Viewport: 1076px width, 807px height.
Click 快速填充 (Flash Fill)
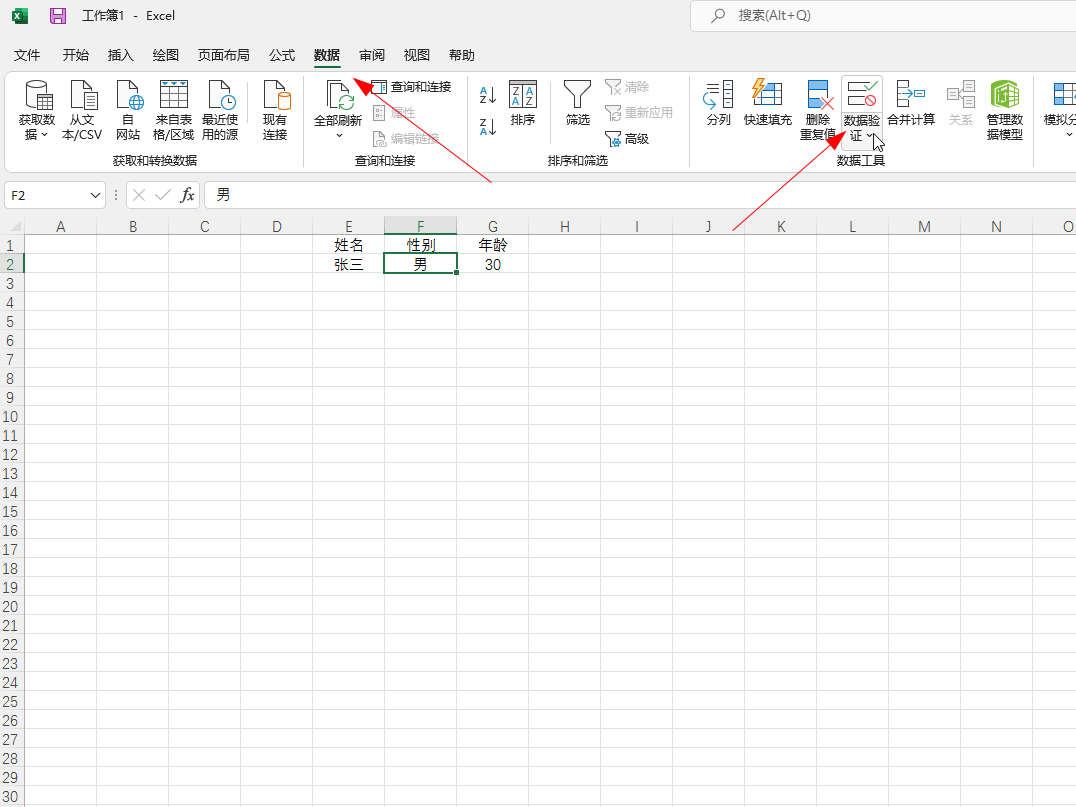point(768,103)
